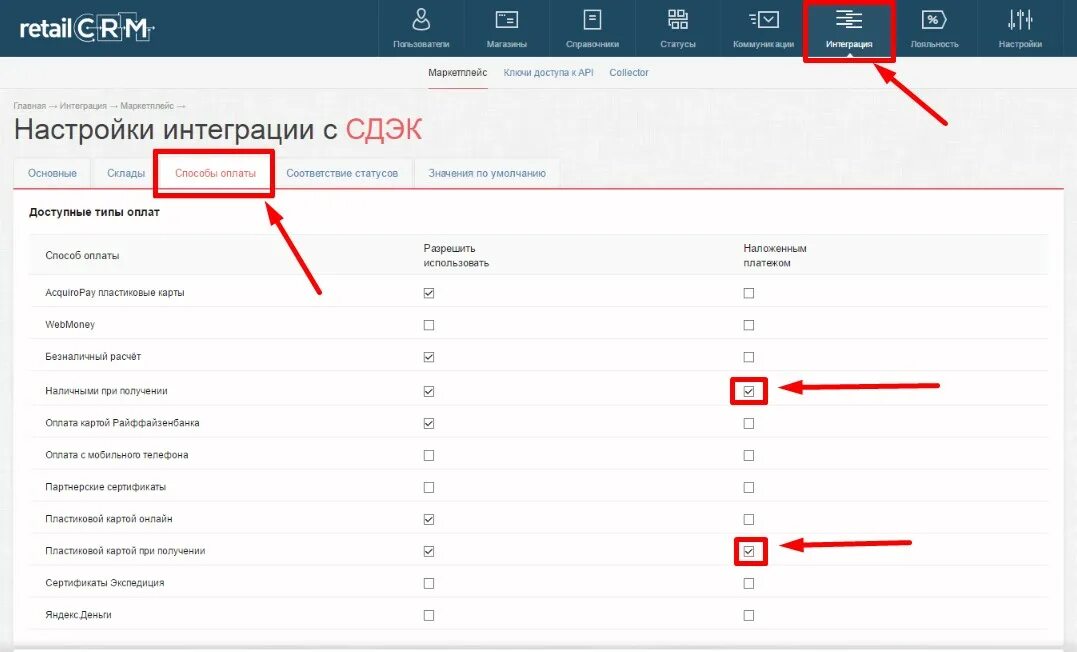Open the Коммуникации section icon
This screenshot has height=652, width=1077.
click(x=764, y=20)
